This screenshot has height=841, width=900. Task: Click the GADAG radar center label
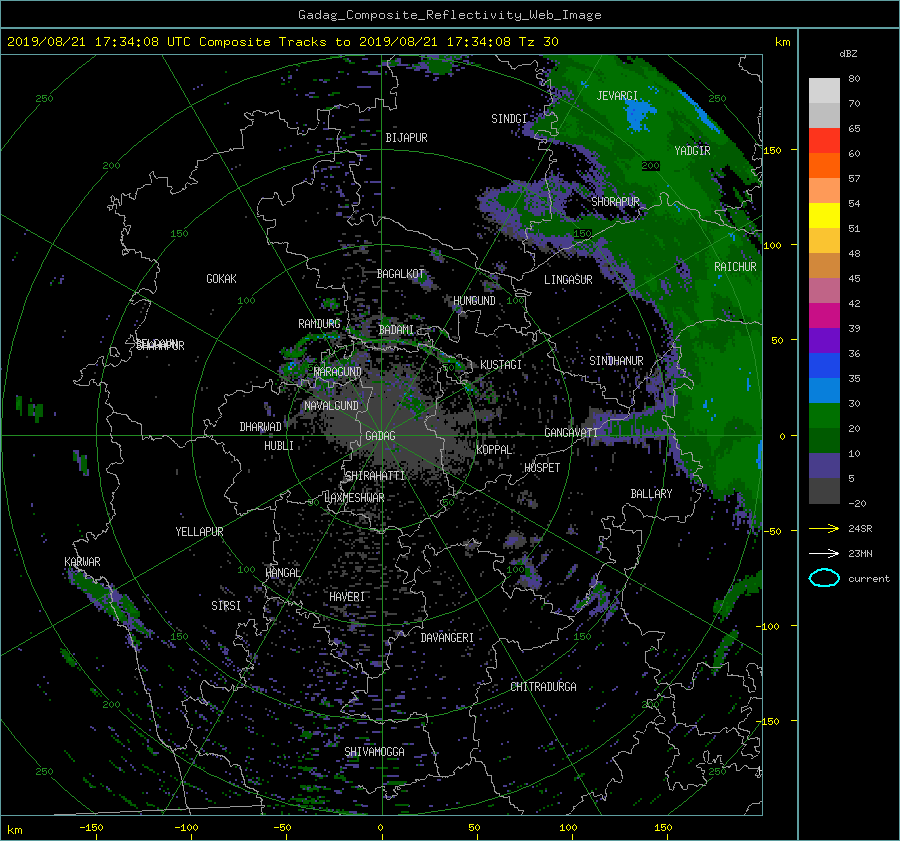(380, 436)
